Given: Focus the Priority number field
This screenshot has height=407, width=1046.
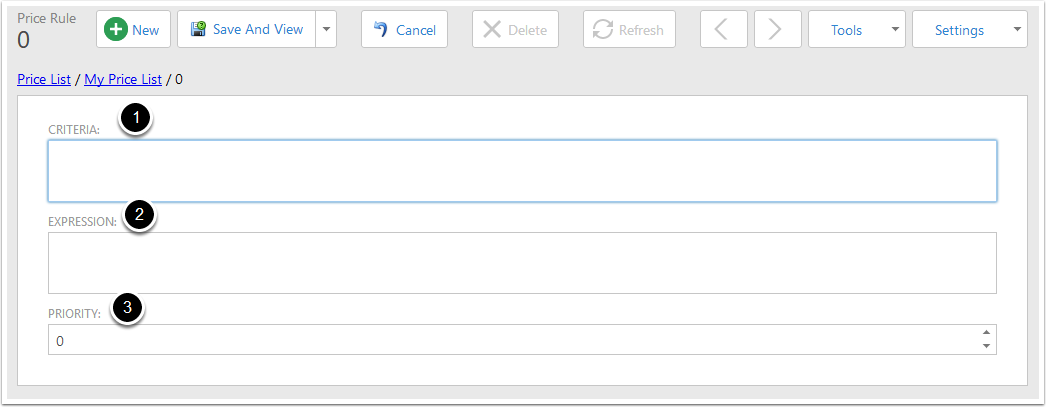Looking at the screenshot, I should [x=514, y=340].
